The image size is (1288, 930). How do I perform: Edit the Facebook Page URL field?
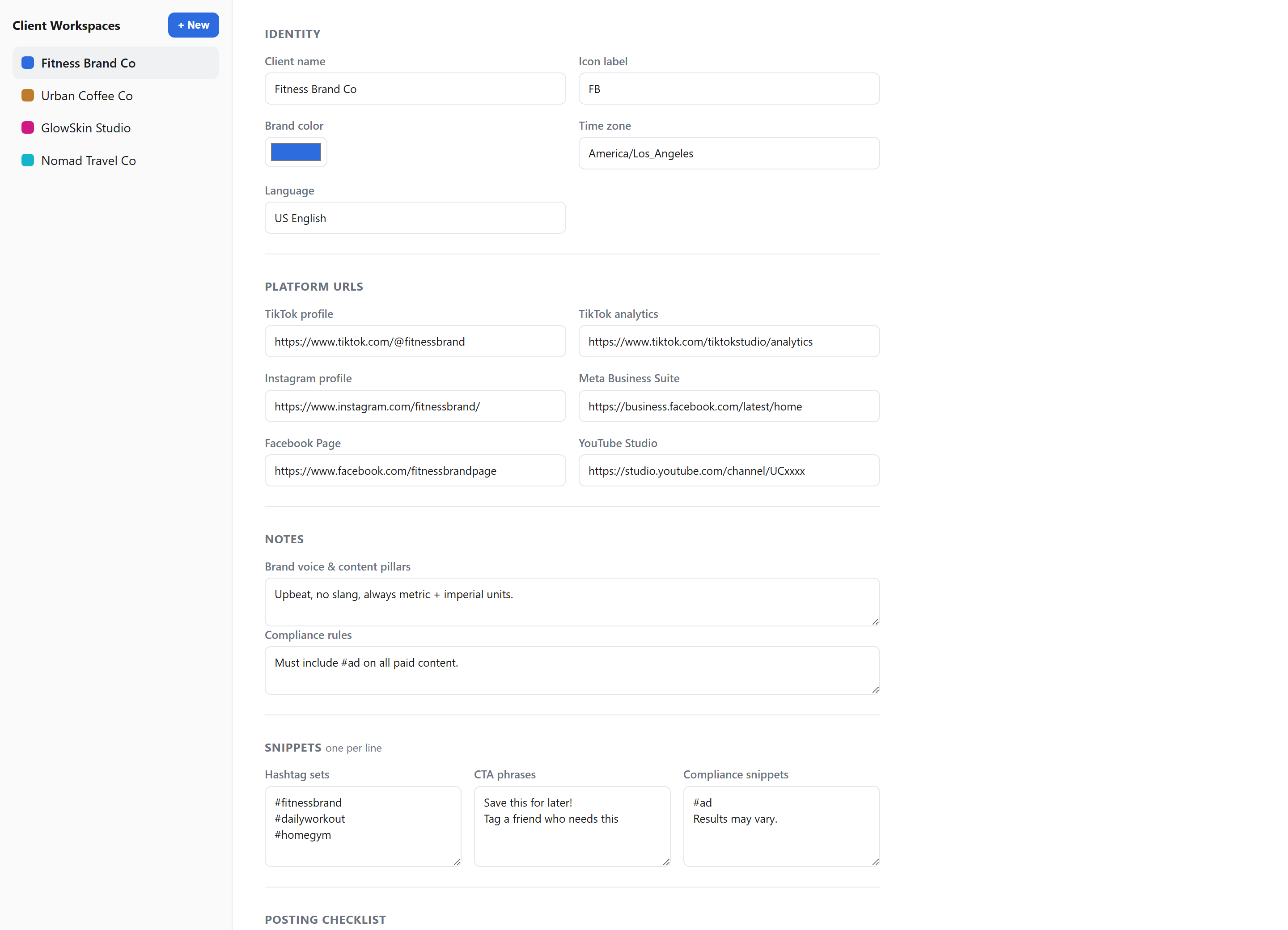point(415,471)
